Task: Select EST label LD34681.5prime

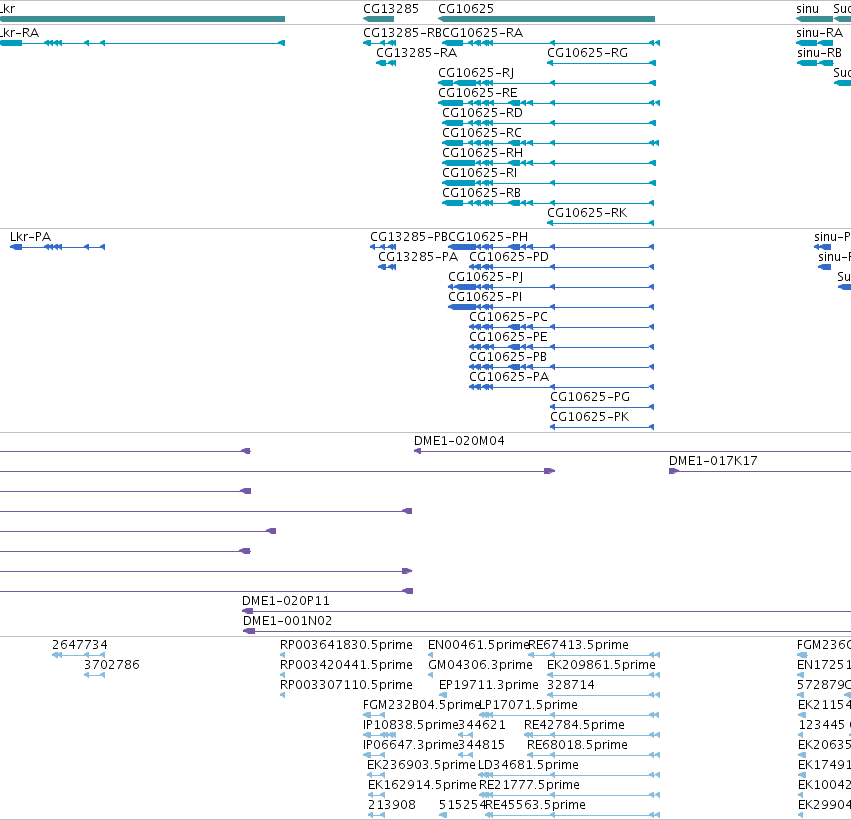Action: pyautogui.click(x=528, y=766)
